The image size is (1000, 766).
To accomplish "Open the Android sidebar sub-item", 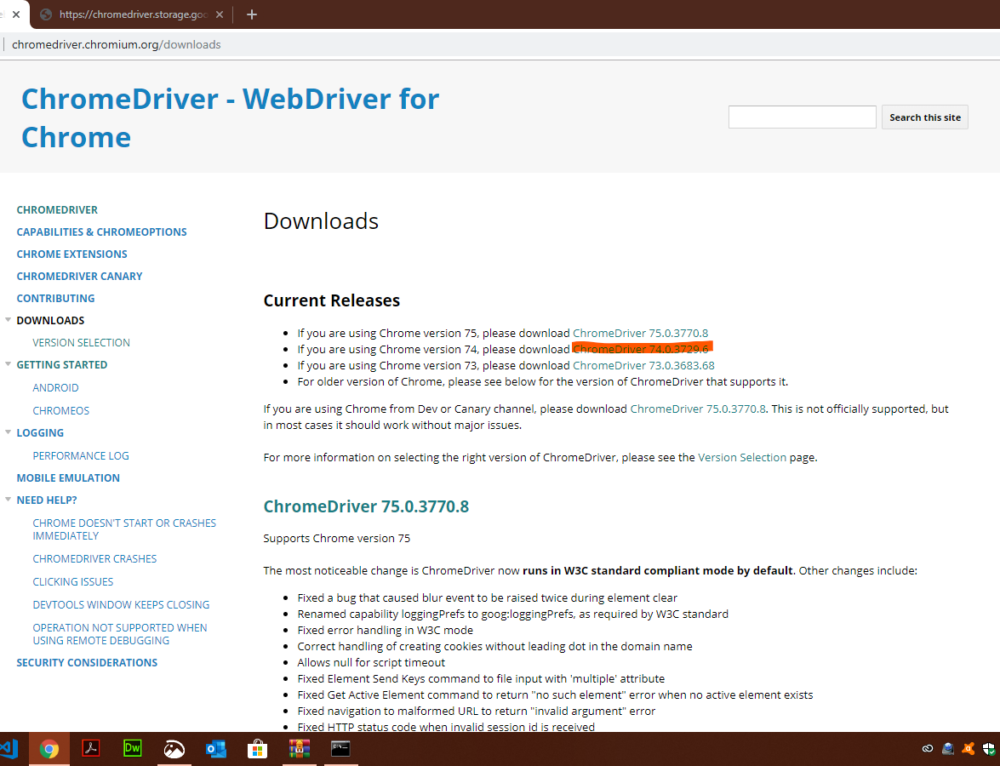I will (x=55, y=388).
